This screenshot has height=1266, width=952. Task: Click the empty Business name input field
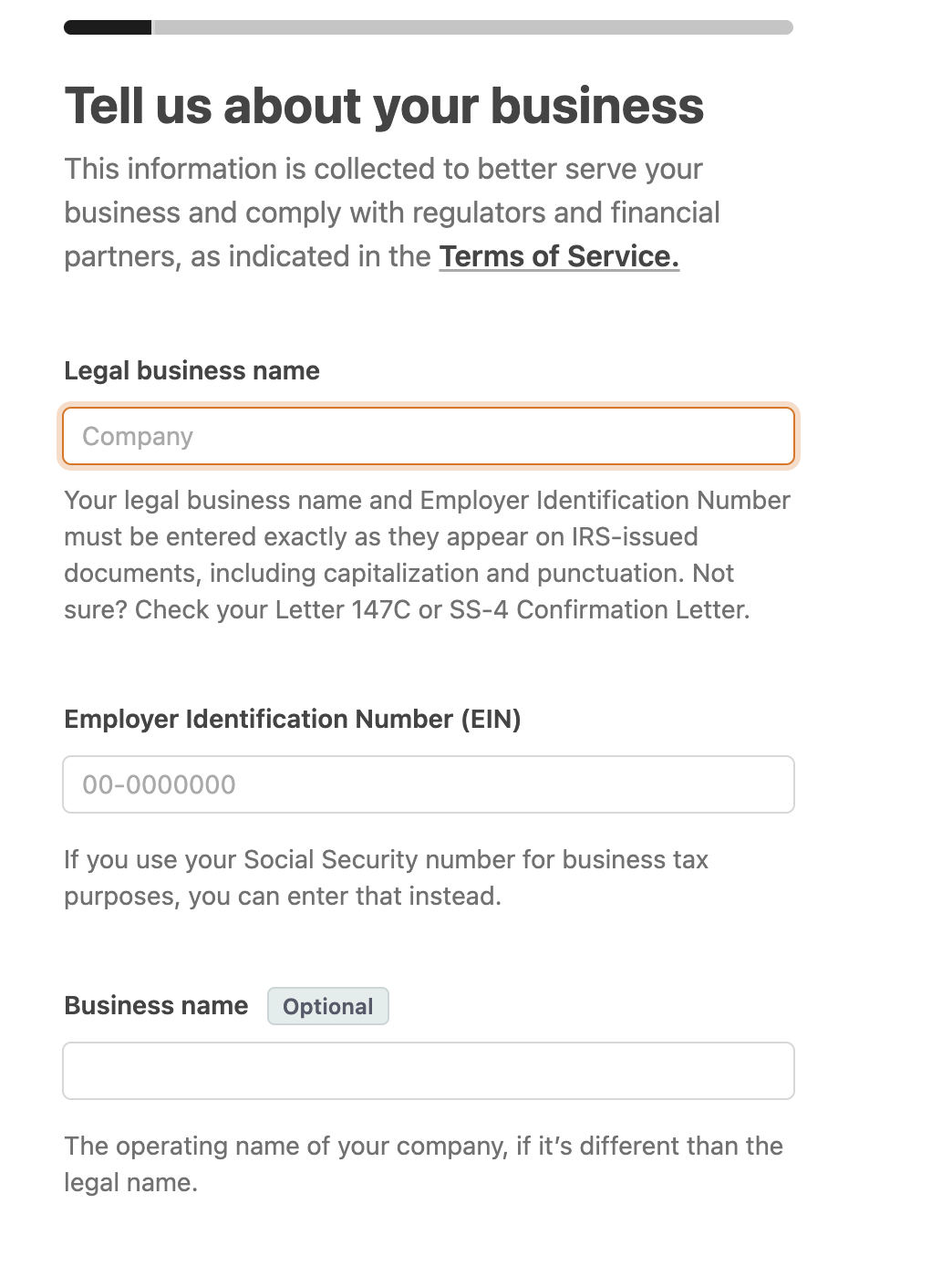(x=429, y=1071)
